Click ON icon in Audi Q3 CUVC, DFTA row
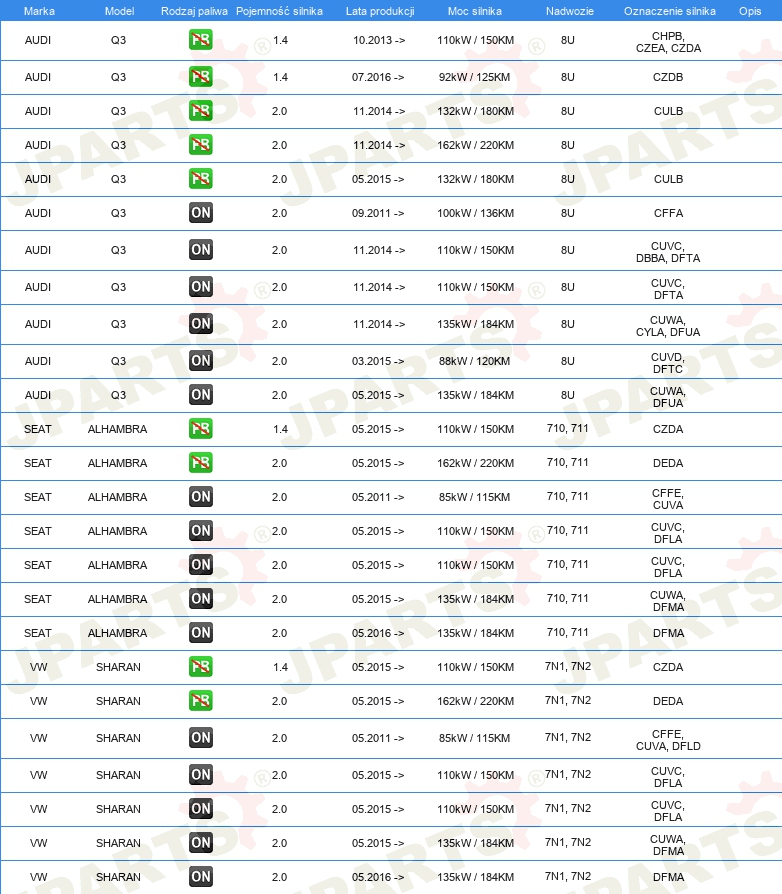Image resolution: width=782 pixels, height=894 pixels. (201, 287)
